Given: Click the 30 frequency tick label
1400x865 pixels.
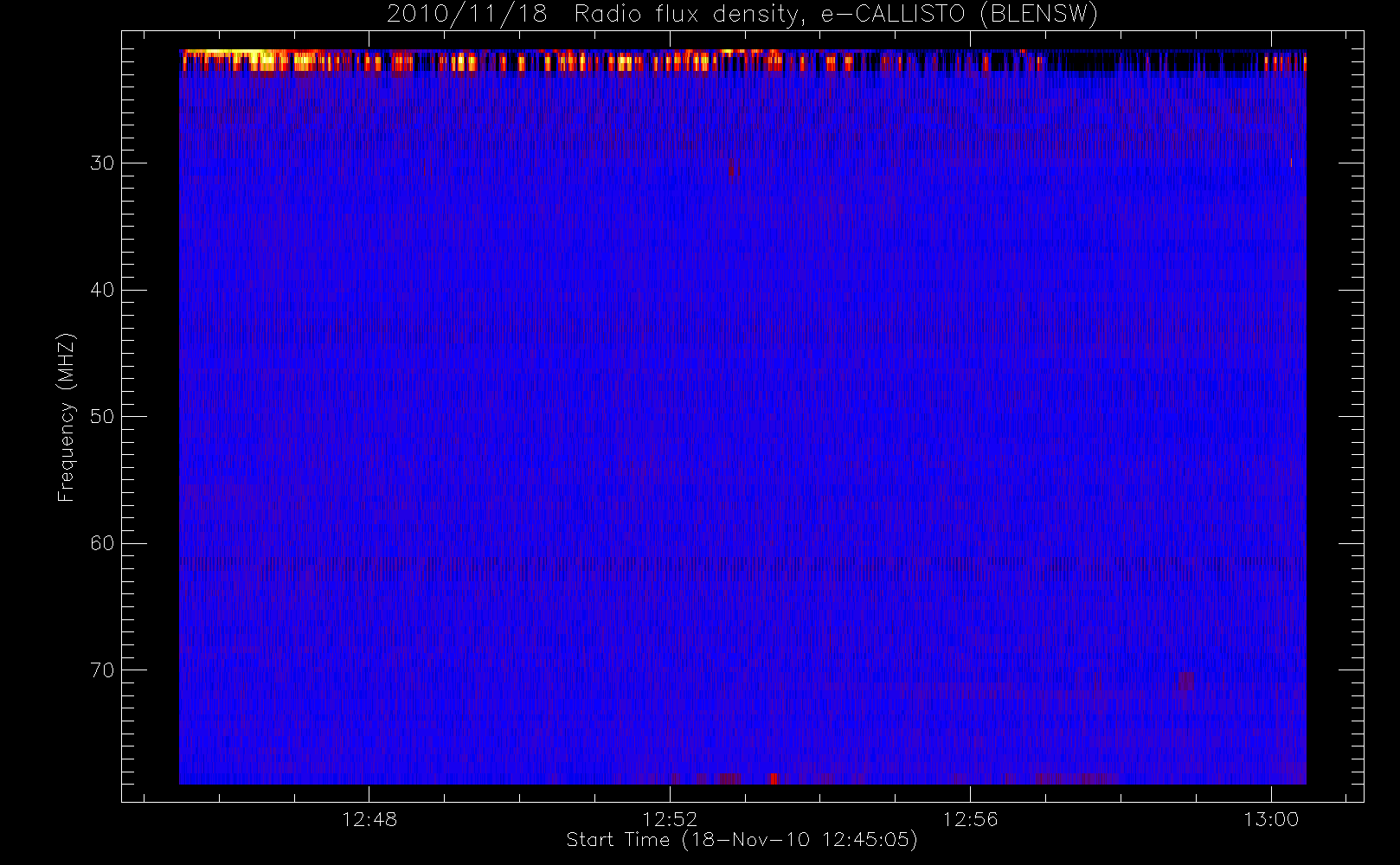Looking at the screenshot, I should [x=102, y=163].
